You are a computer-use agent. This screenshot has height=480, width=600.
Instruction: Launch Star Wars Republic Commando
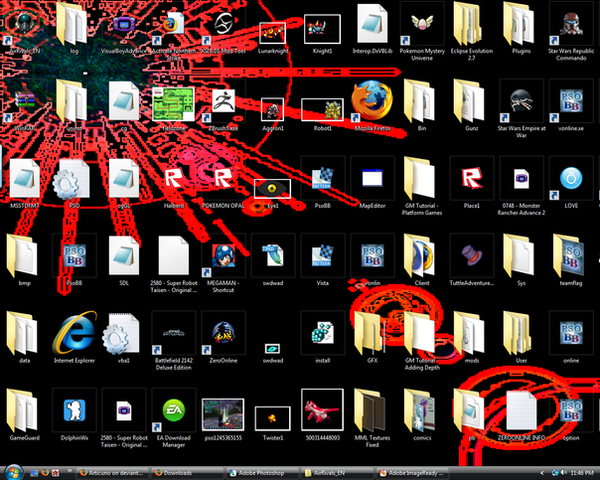coord(571,24)
